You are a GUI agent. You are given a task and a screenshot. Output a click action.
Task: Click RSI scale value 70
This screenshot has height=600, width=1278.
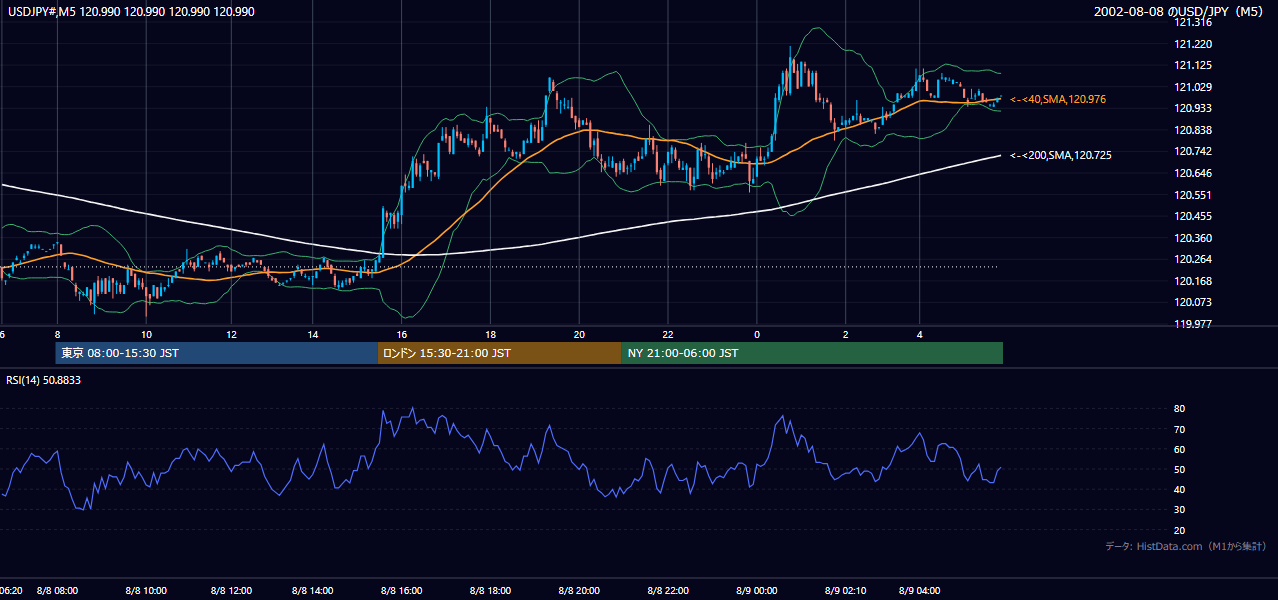tap(1179, 429)
